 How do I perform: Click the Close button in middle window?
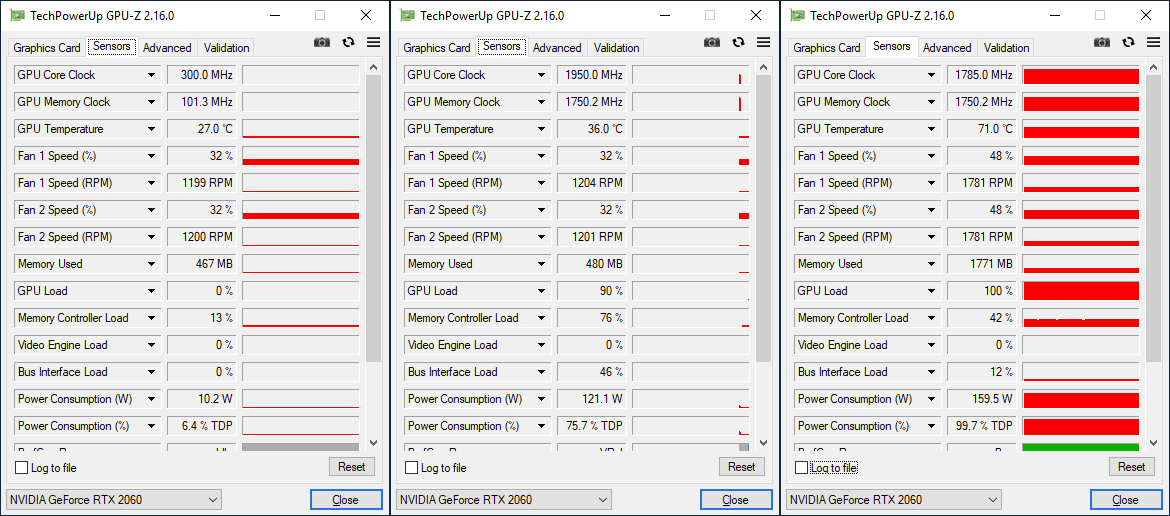pyautogui.click(x=735, y=499)
